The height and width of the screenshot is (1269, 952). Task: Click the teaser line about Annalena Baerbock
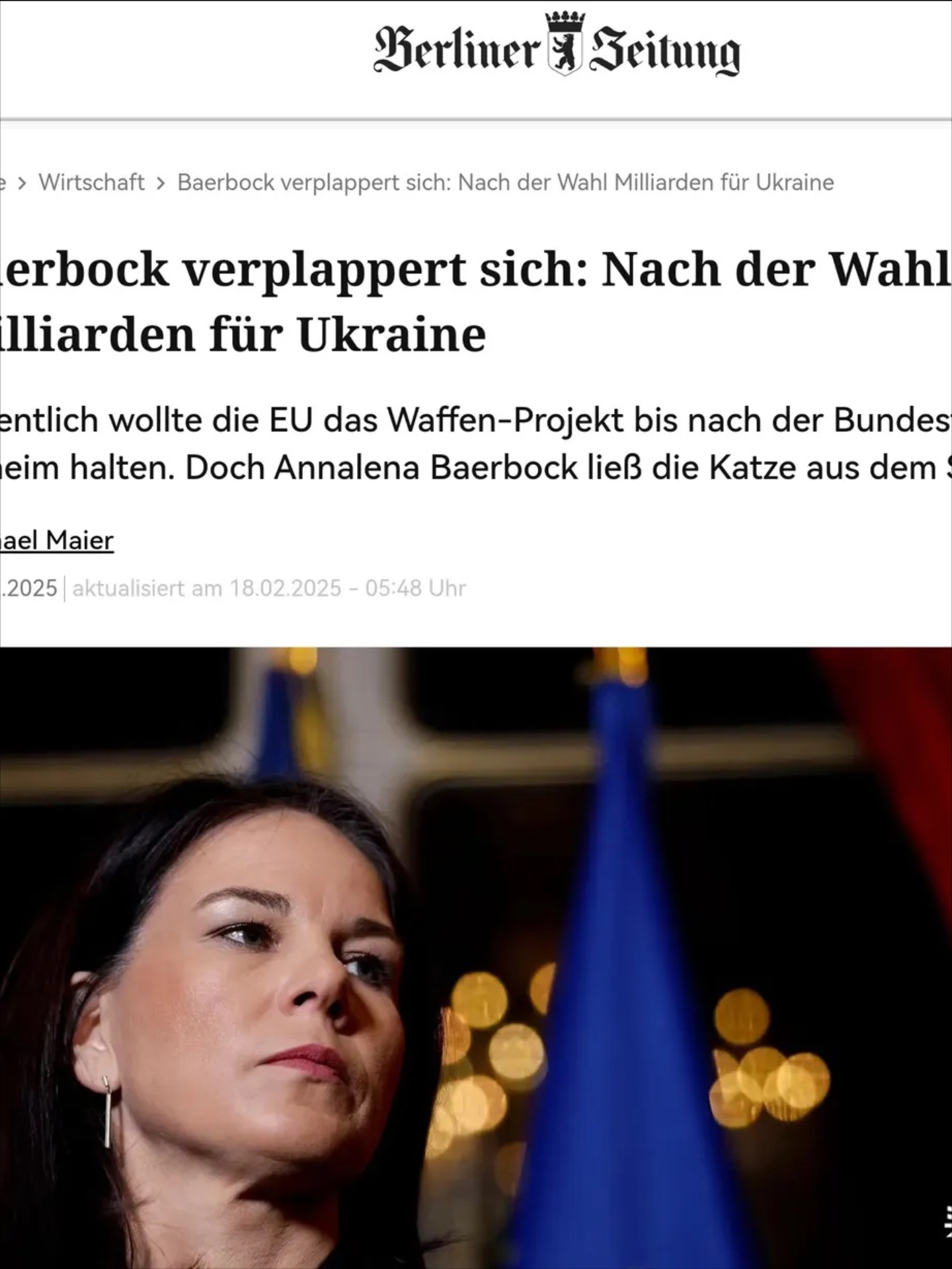click(x=476, y=468)
